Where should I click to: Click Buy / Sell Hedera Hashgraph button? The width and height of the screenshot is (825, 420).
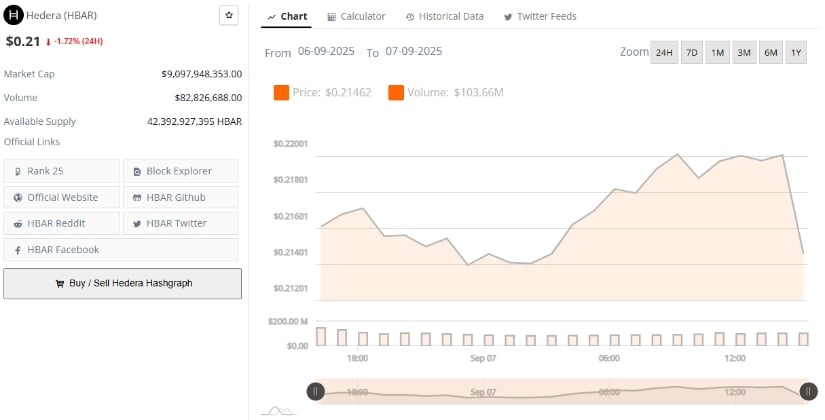pos(123,283)
